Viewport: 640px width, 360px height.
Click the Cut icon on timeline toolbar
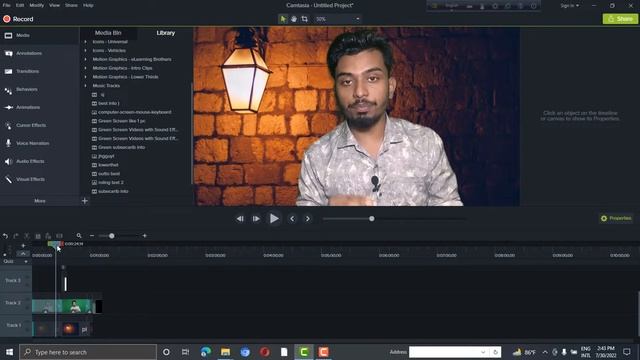pos(27,236)
